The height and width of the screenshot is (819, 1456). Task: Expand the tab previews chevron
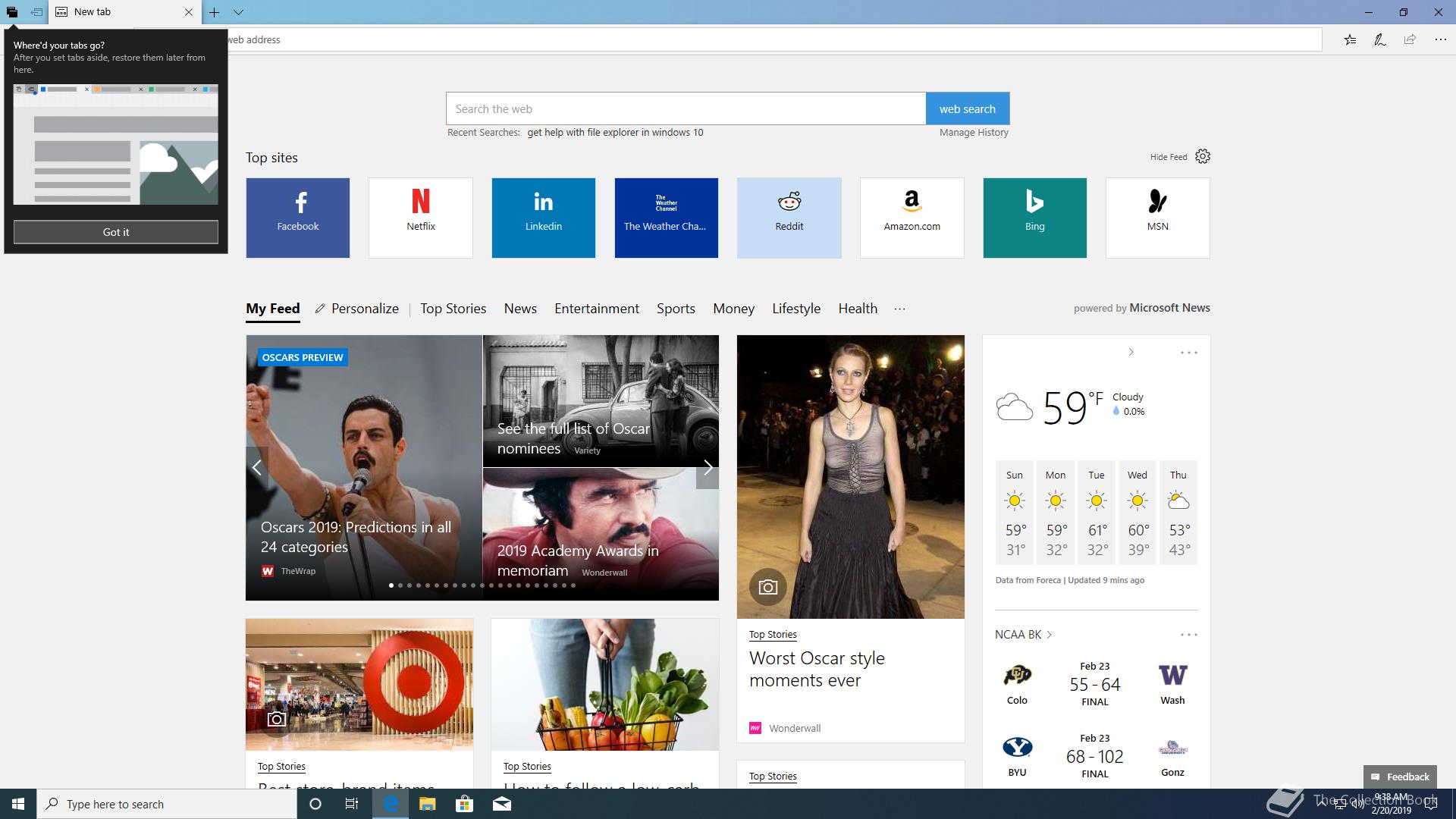(238, 12)
